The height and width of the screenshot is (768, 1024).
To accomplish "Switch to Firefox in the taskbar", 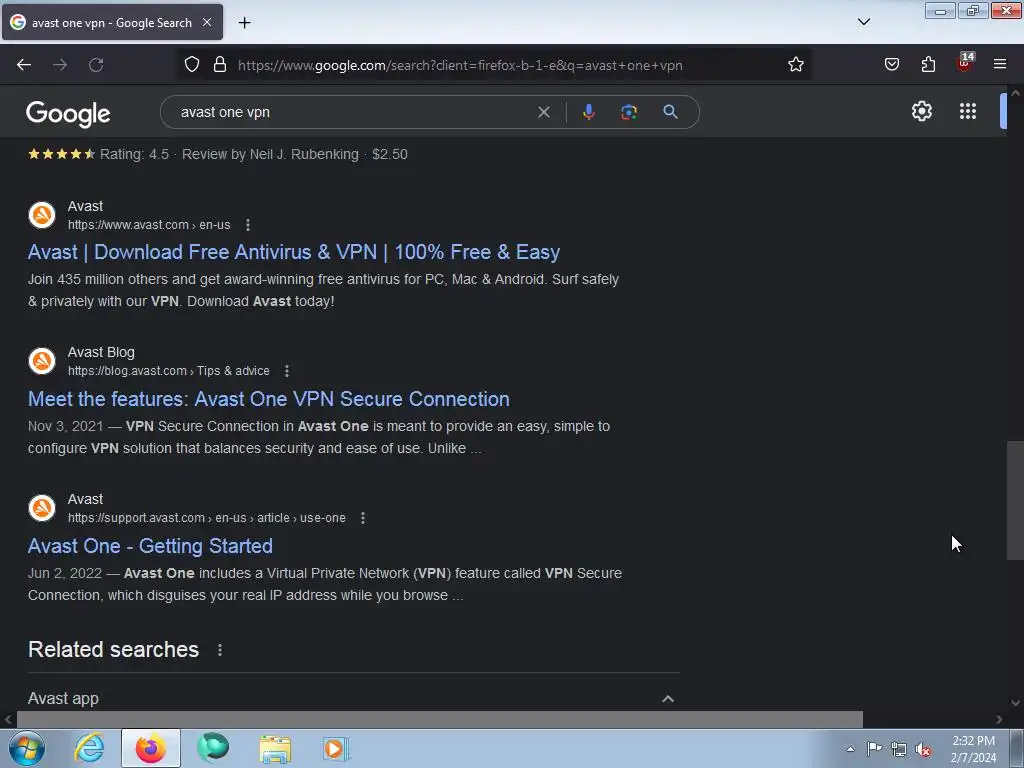I will [x=151, y=748].
